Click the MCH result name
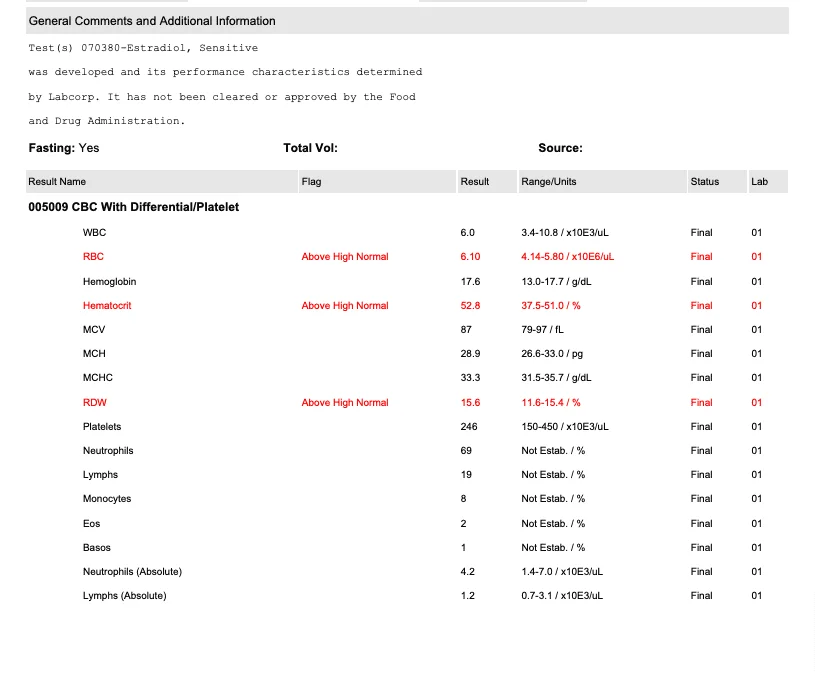Image resolution: width=815 pixels, height=694 pixels. point(94,353)
